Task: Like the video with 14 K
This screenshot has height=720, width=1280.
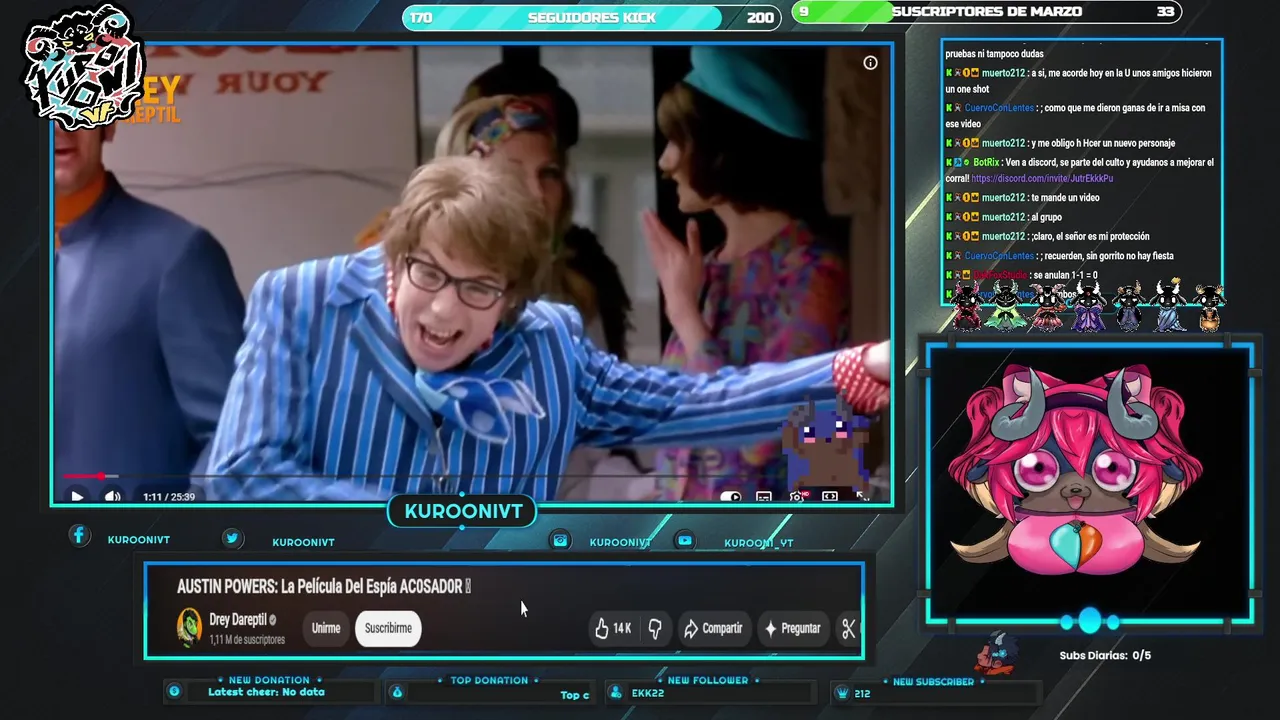Action: (613, 628)
